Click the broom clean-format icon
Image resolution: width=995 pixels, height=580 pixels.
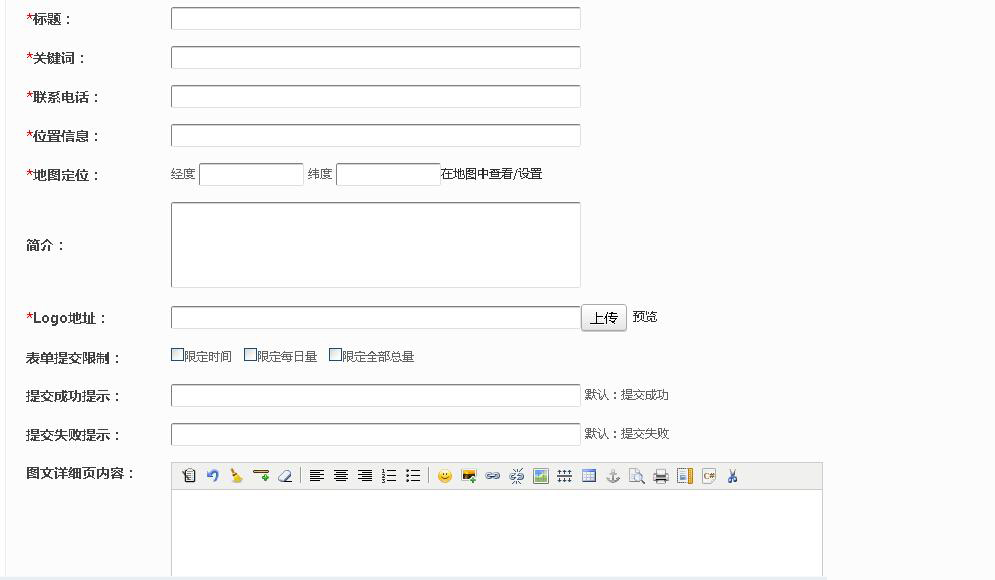[x=237, y=476]
